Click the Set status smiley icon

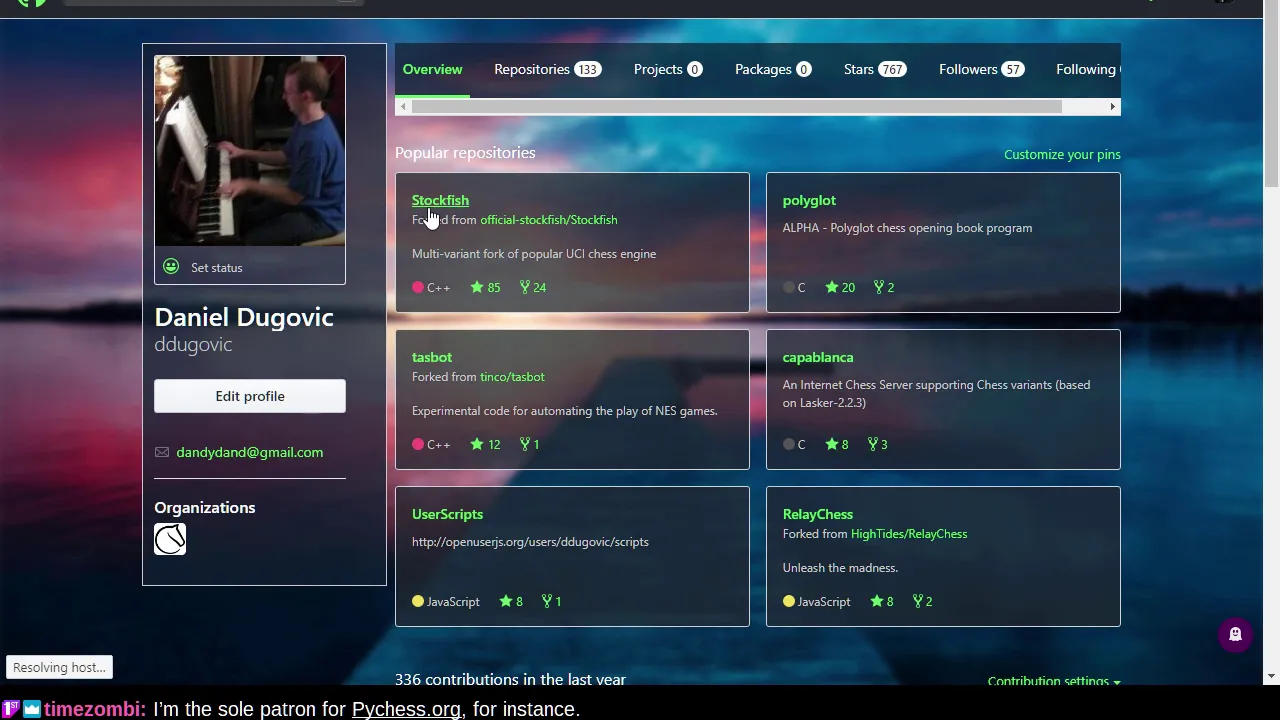pyautogui.click(x=171, y=267)
